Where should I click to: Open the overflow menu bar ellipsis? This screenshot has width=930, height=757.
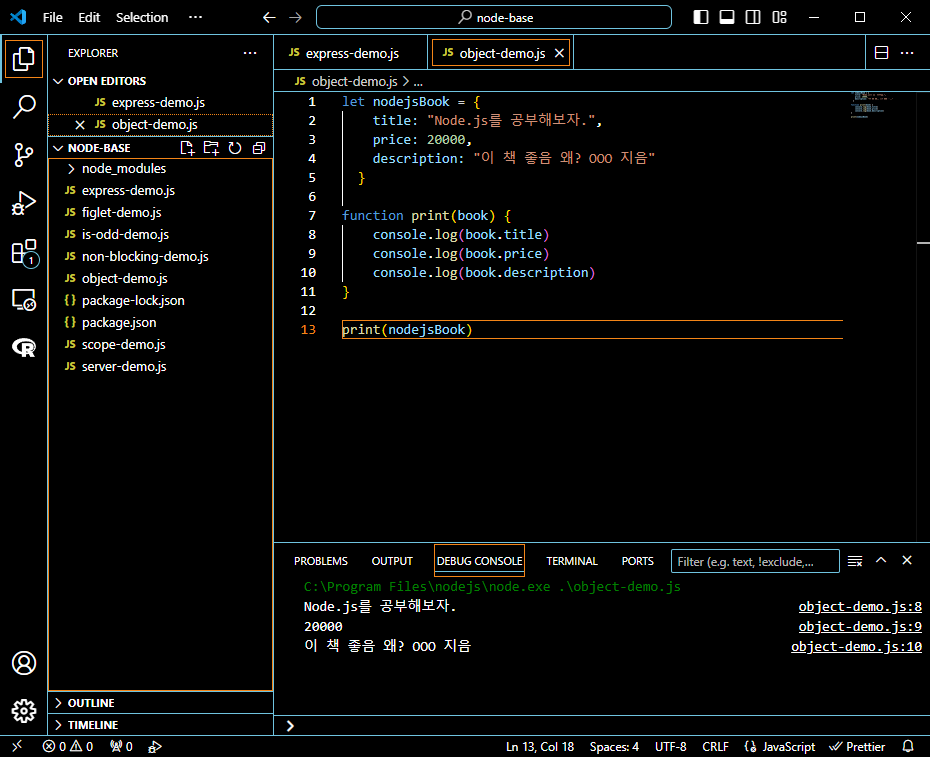pos(195,17)
